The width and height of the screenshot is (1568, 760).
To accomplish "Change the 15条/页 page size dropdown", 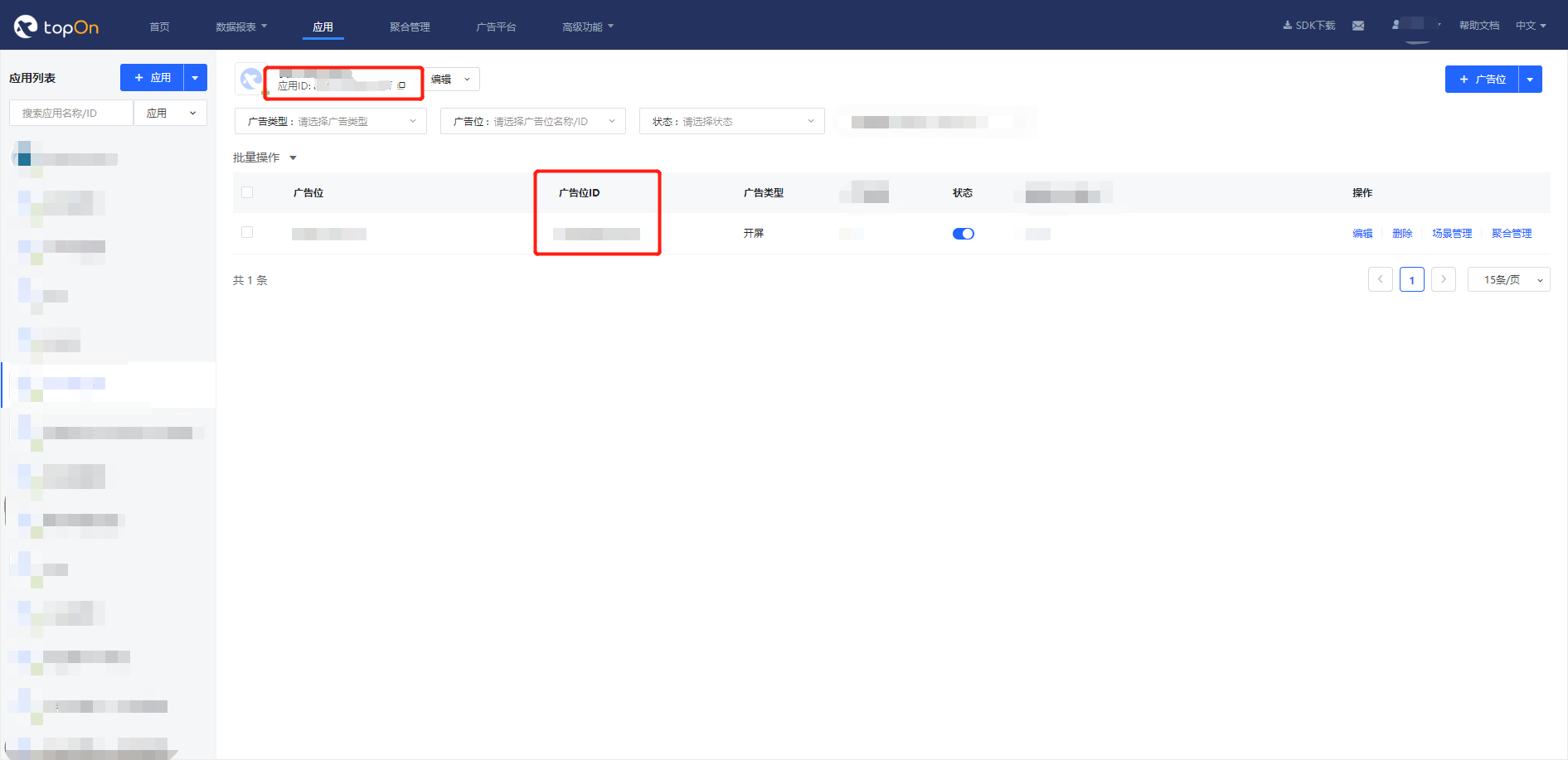I will [x=1507, y=279].
